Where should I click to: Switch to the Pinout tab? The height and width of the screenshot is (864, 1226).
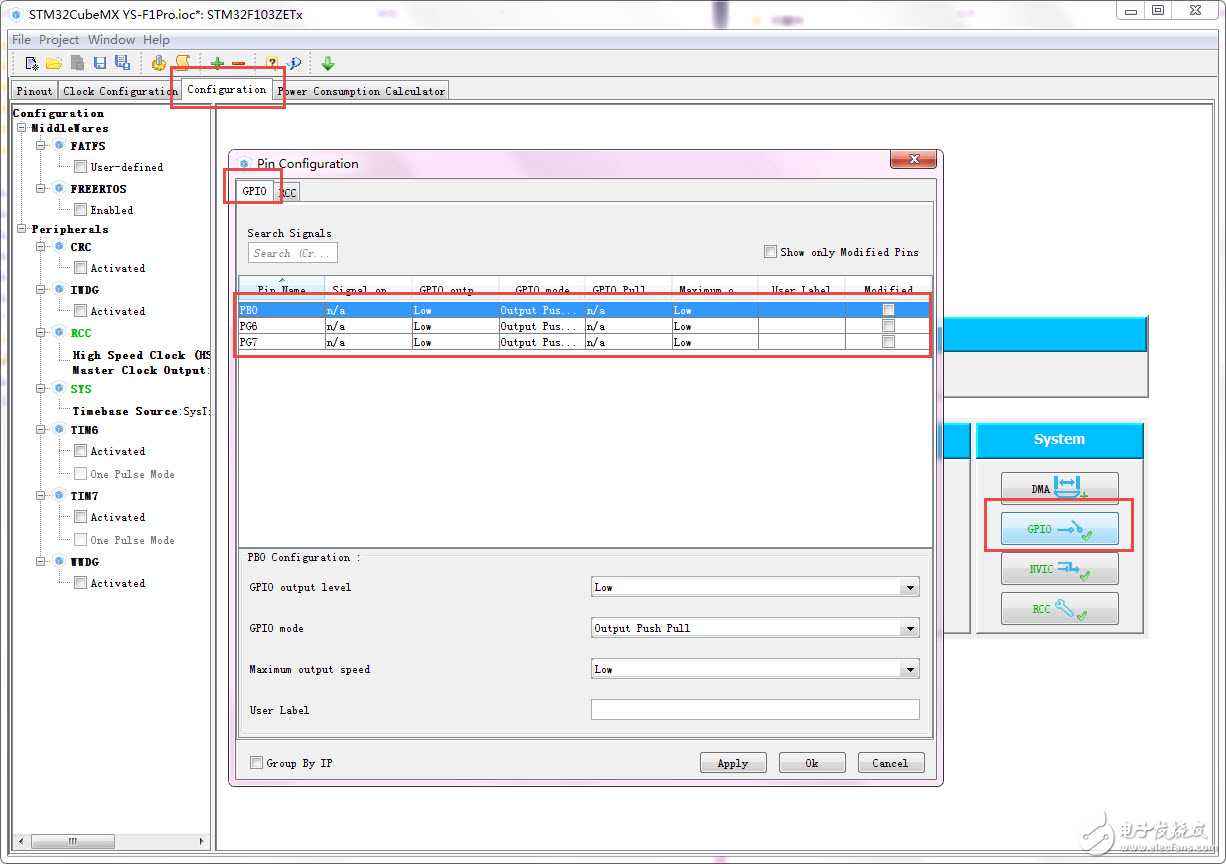click(x=34, y=91)
